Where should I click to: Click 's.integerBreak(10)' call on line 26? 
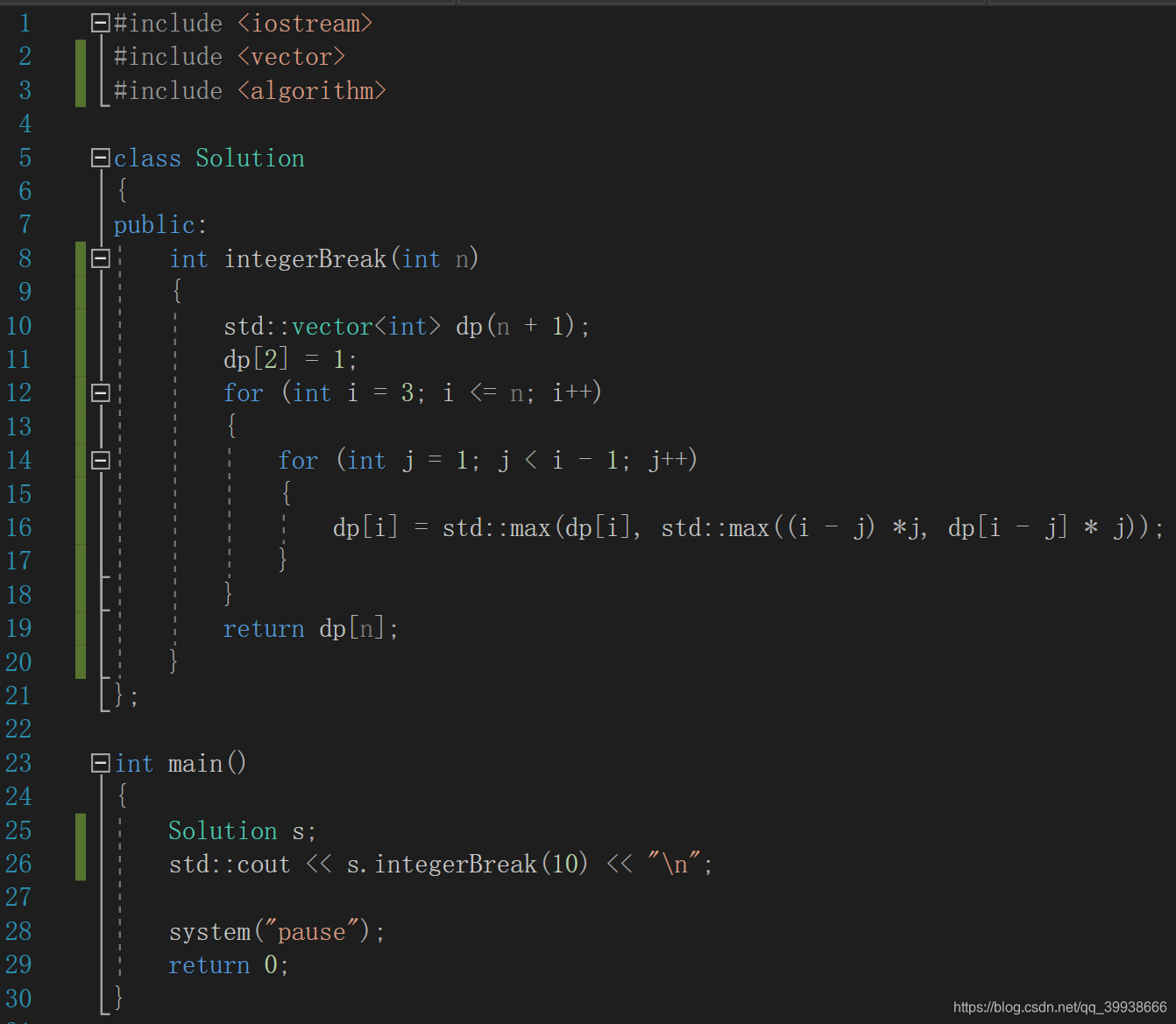467,865
